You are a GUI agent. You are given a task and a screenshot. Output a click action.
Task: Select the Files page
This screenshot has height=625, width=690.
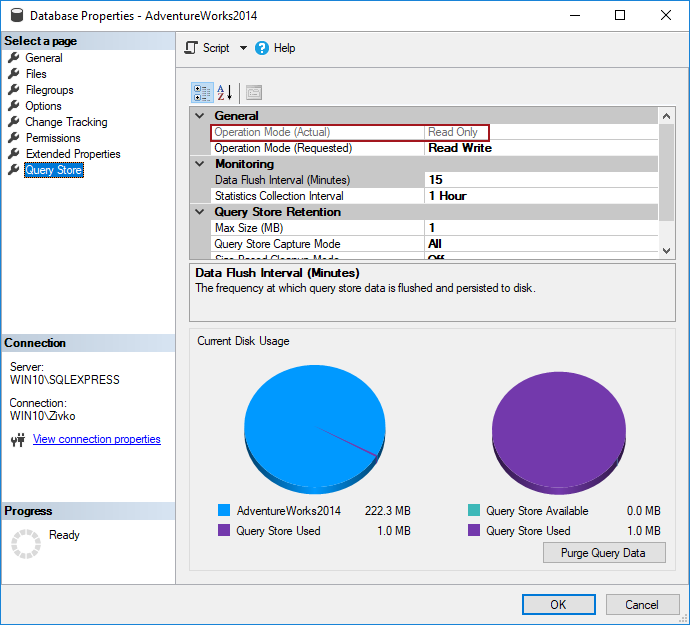(x=36, y=74)
